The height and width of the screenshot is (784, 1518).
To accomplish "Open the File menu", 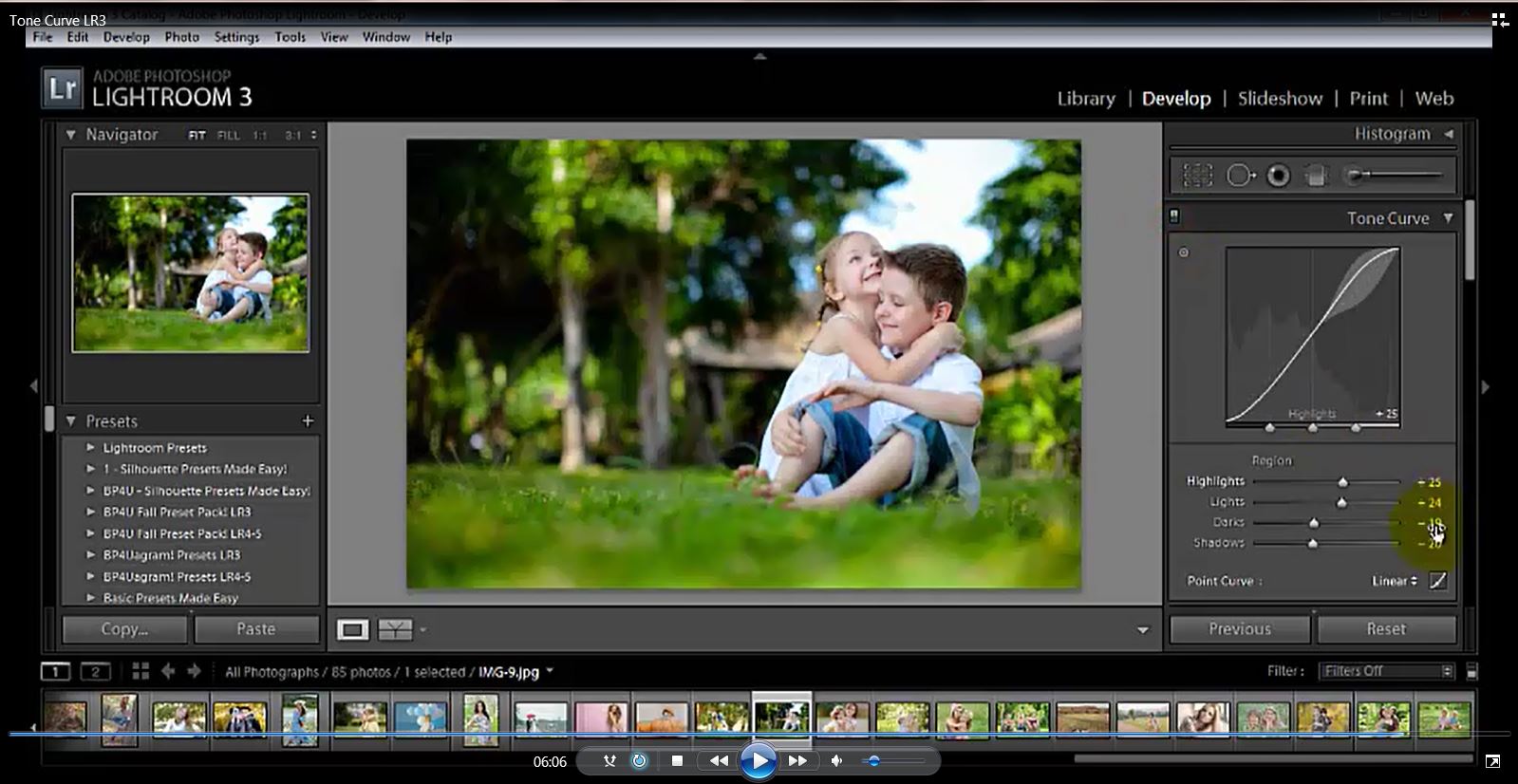I will click(43, 37).
